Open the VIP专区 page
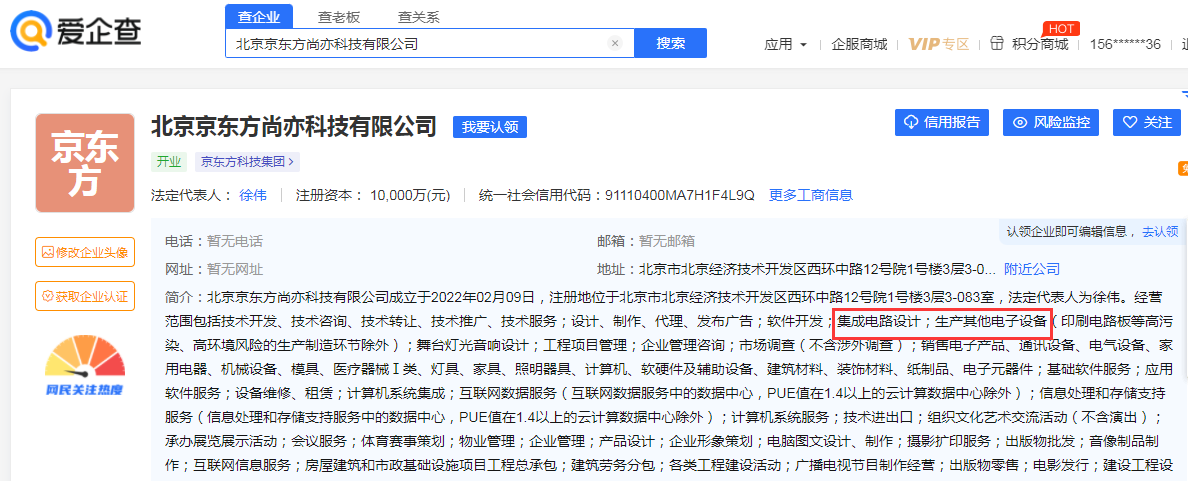The image size is (1188, 481). [x=939, y=44]
